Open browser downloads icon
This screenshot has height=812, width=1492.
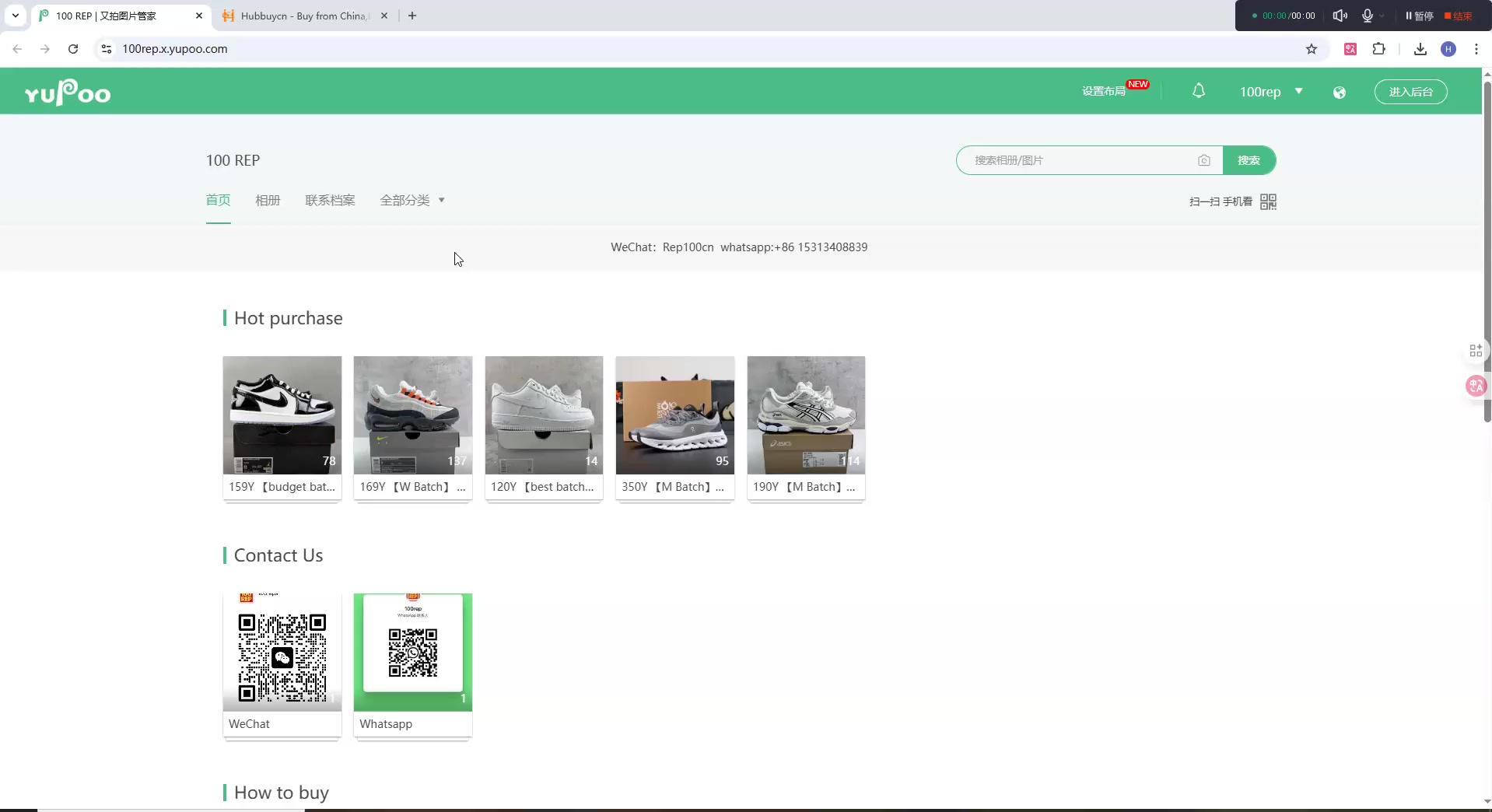[1420, 49]
